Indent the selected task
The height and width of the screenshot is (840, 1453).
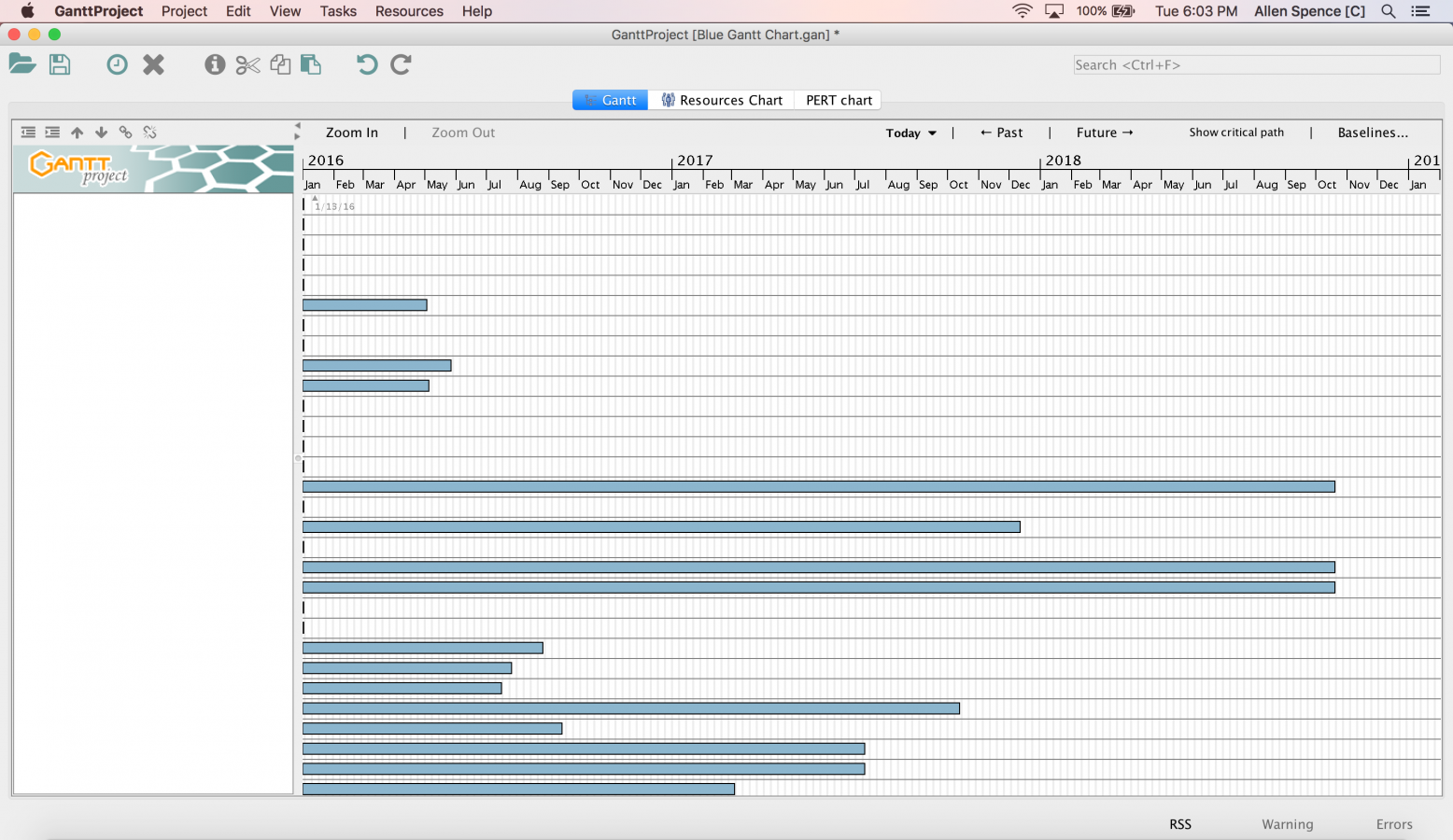(52, 133)
